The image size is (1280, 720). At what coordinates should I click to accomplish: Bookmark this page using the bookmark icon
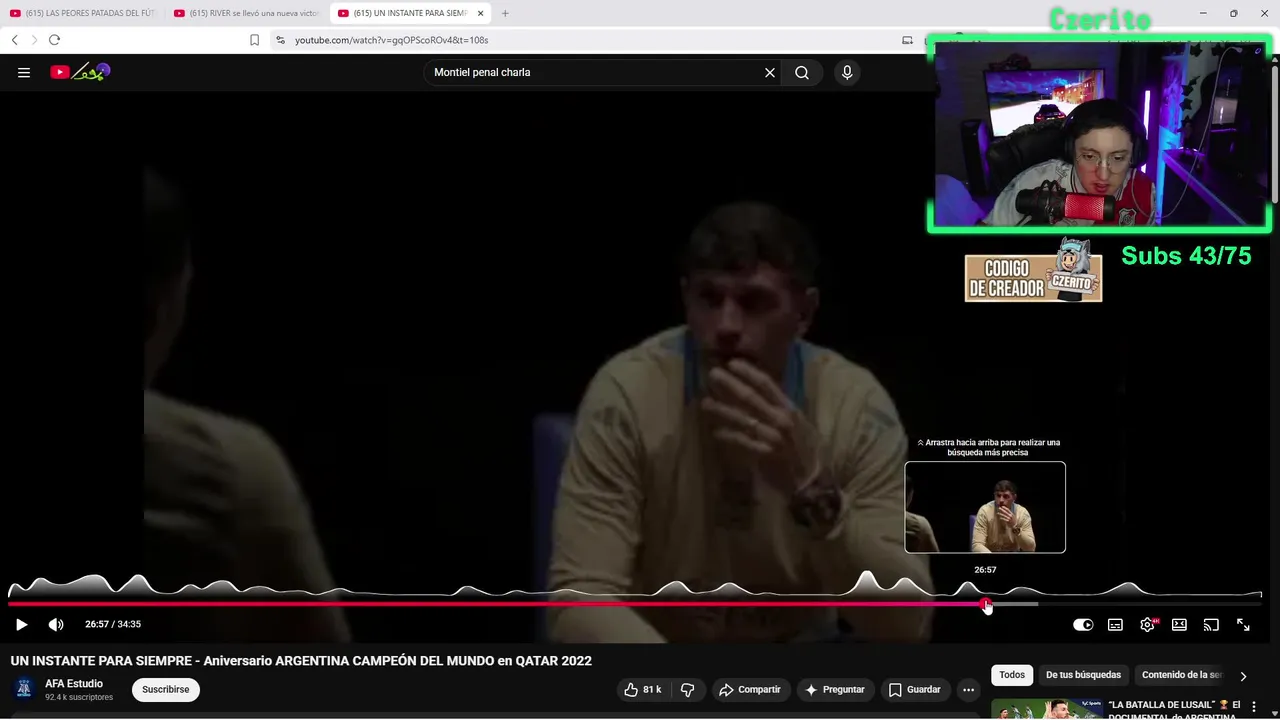(x=254, y=40)
